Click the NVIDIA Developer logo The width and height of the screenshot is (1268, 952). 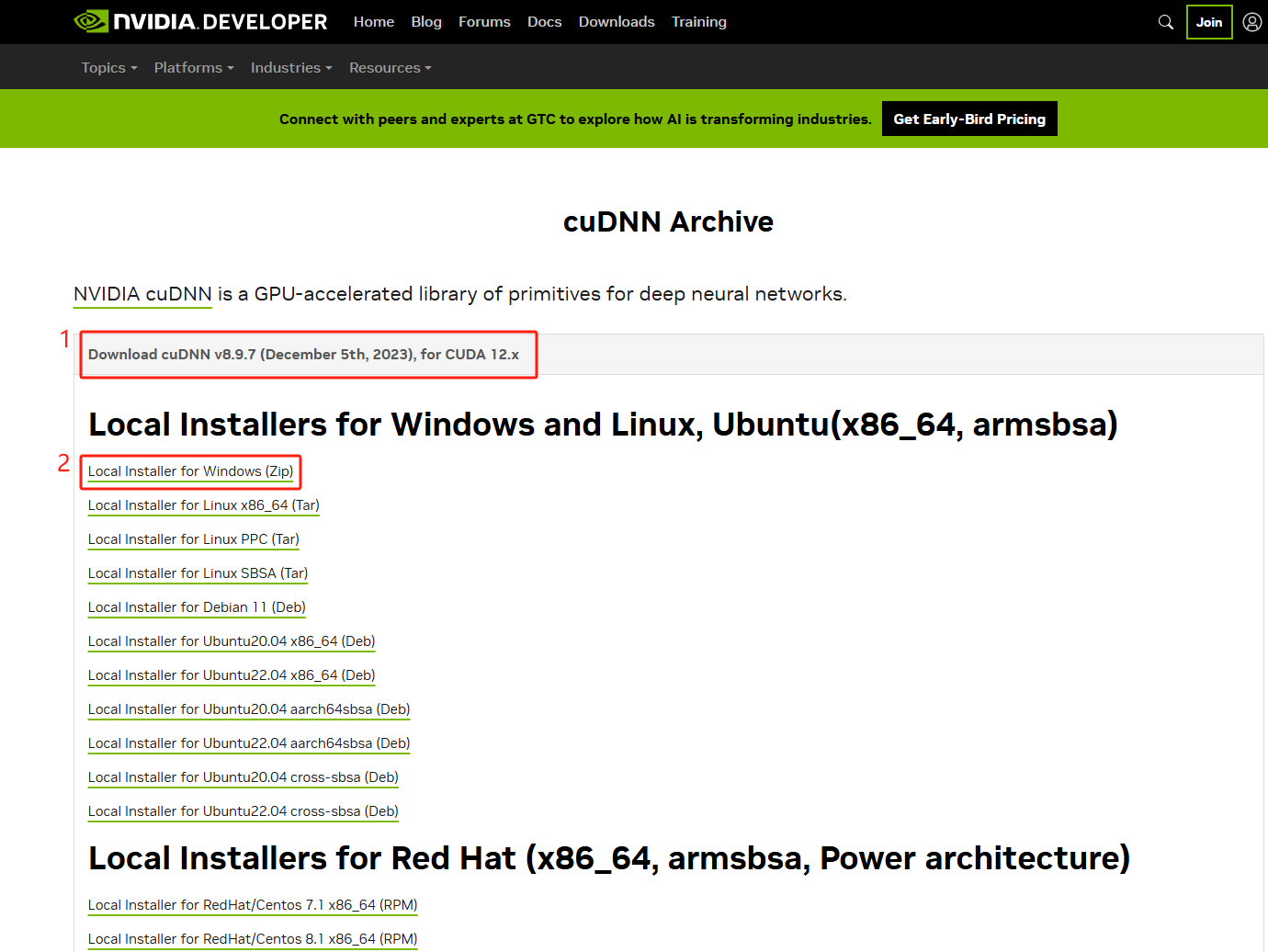point(200,21)
